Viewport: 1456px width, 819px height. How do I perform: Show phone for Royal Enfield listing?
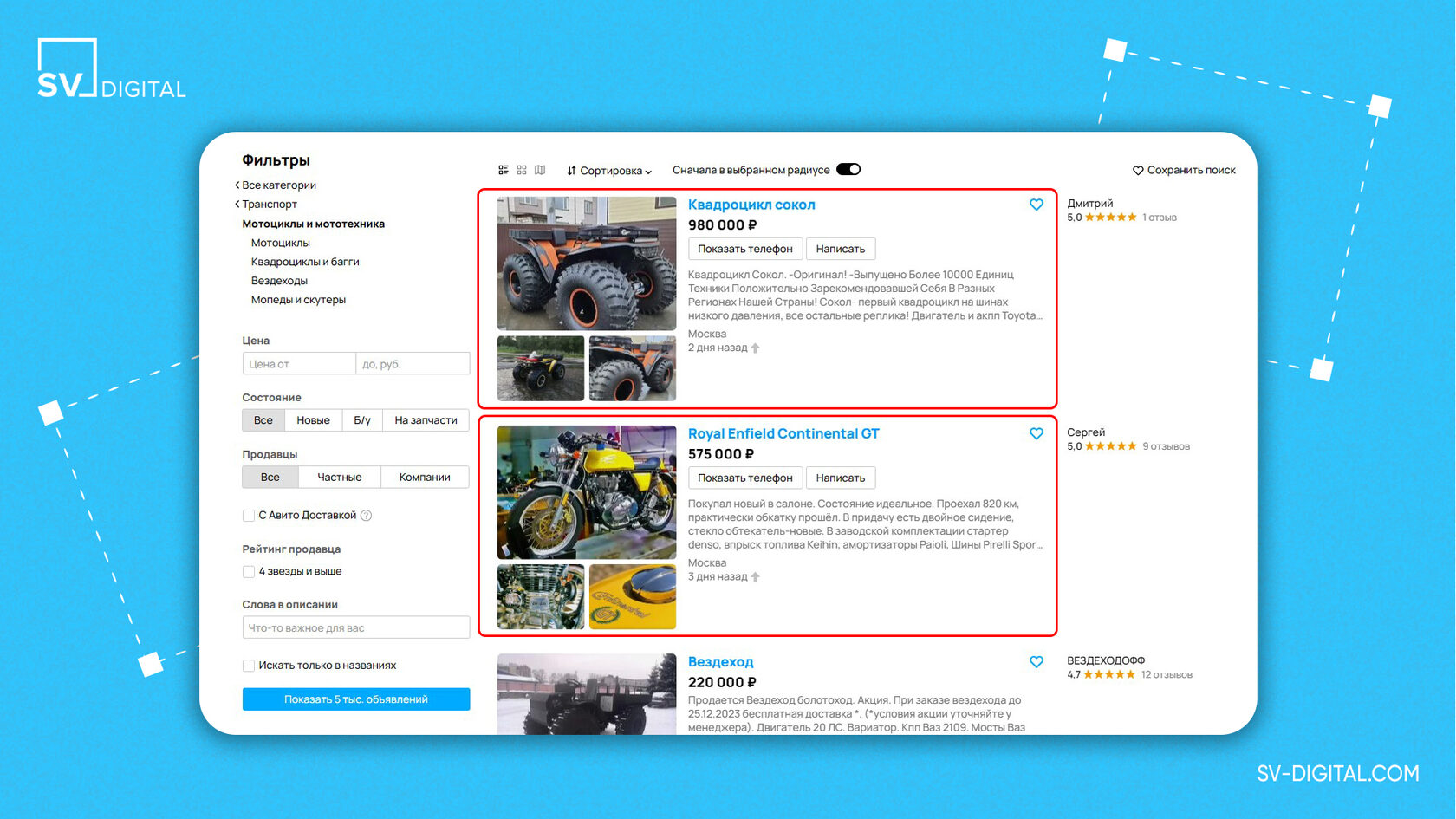(745, 478)
